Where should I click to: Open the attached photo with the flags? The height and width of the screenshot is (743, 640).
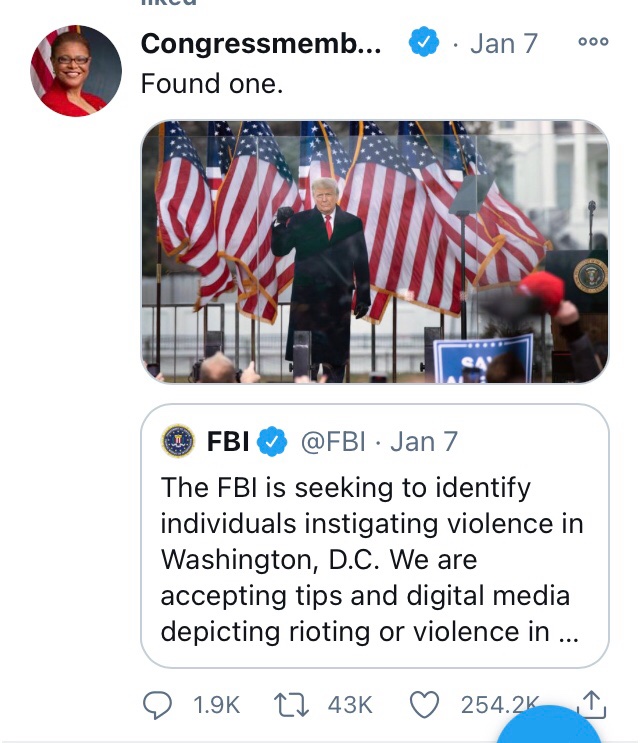point(374,251)
